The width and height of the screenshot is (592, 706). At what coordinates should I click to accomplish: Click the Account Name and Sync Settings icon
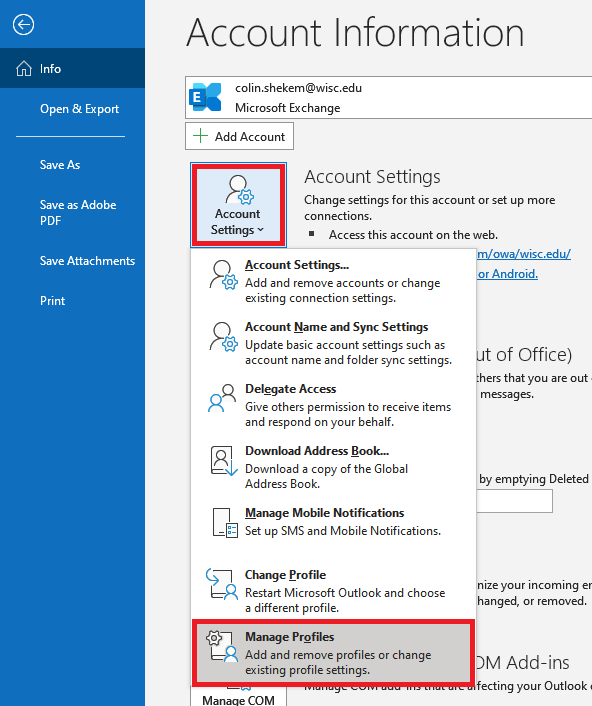223,337
